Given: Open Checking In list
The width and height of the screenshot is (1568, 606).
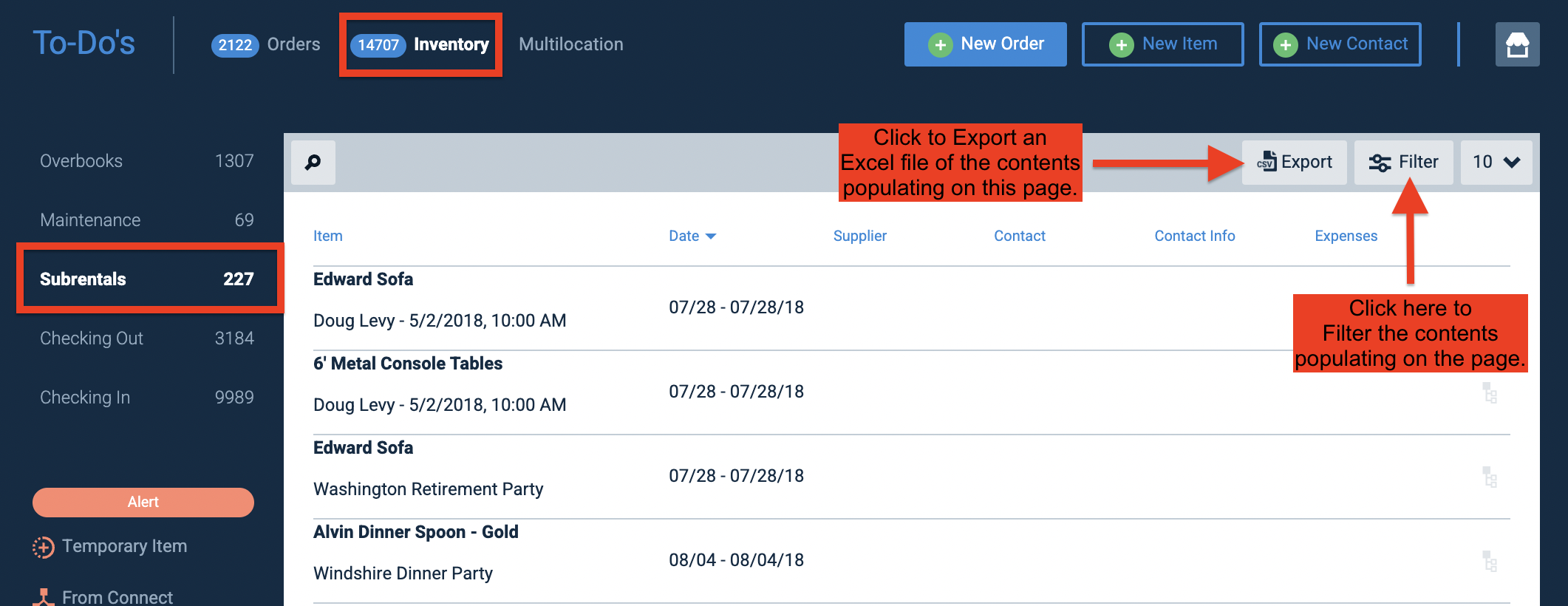Looking at the screenshot, I should pyautogui.click(x=147, y=398).
